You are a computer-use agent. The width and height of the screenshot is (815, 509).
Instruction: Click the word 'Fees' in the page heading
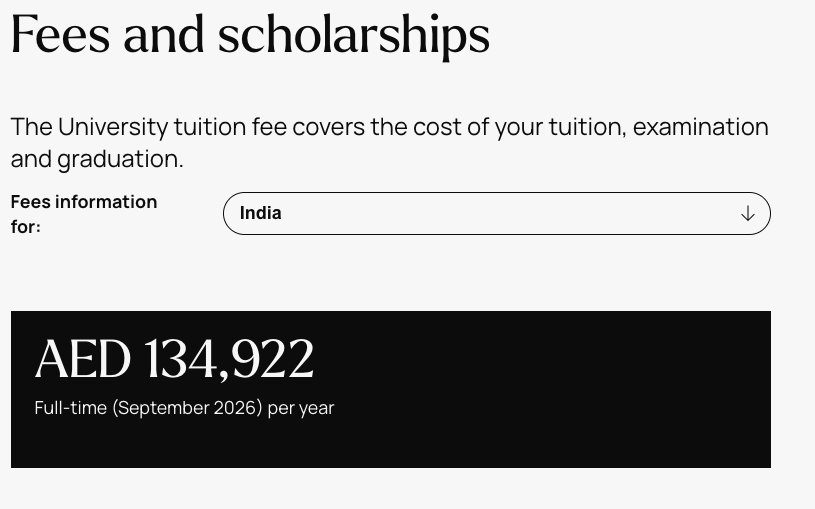(x=60, y=35)
